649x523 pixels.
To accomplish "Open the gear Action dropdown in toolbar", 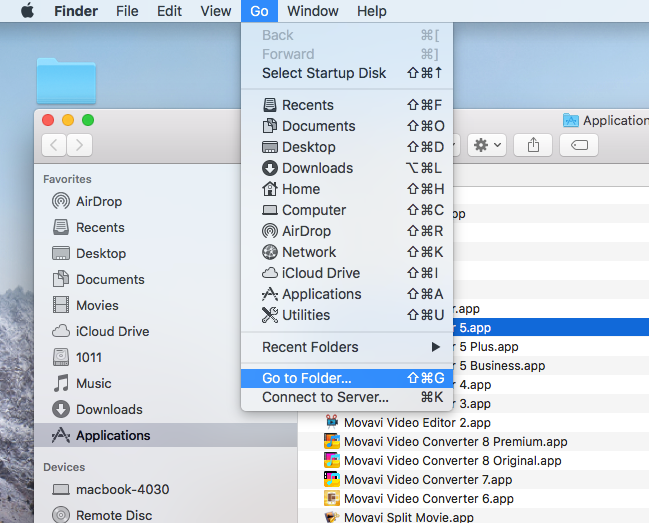I will click(487, 145).
